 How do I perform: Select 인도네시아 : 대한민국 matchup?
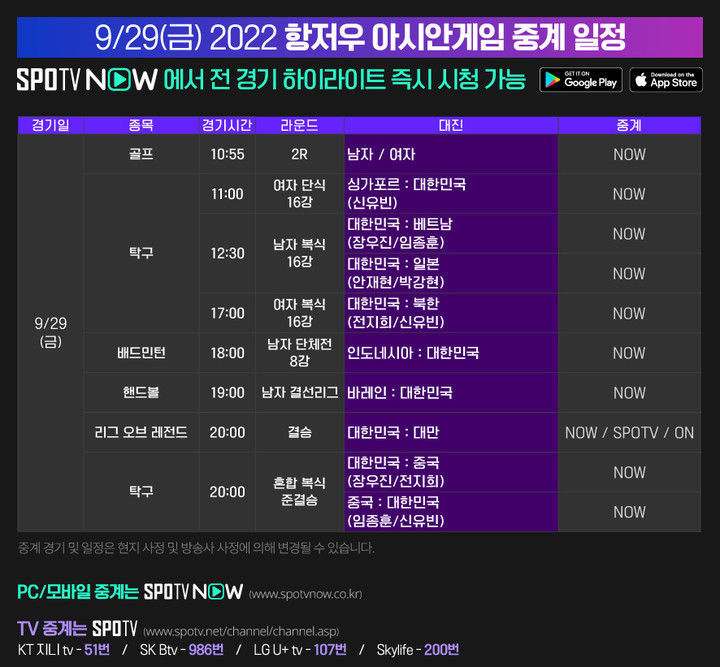pyautogui.click(x=451, y=353)
